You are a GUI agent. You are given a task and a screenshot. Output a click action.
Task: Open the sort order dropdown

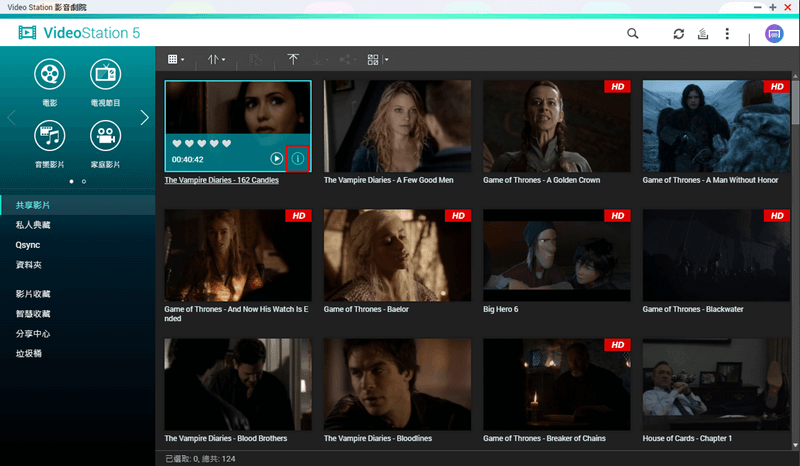[216, 60]
